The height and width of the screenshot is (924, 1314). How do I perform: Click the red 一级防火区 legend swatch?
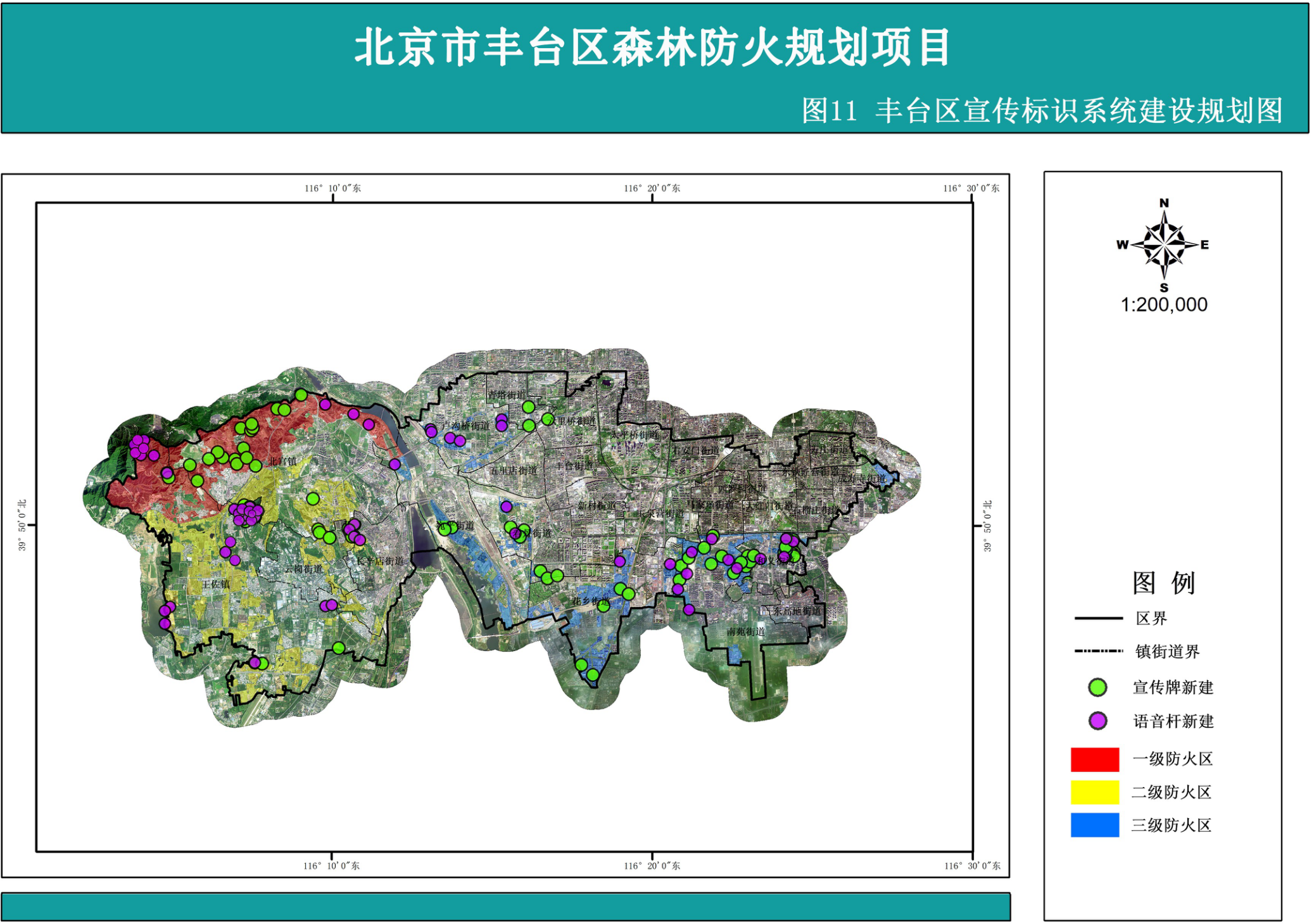[x=1094, y=759]
